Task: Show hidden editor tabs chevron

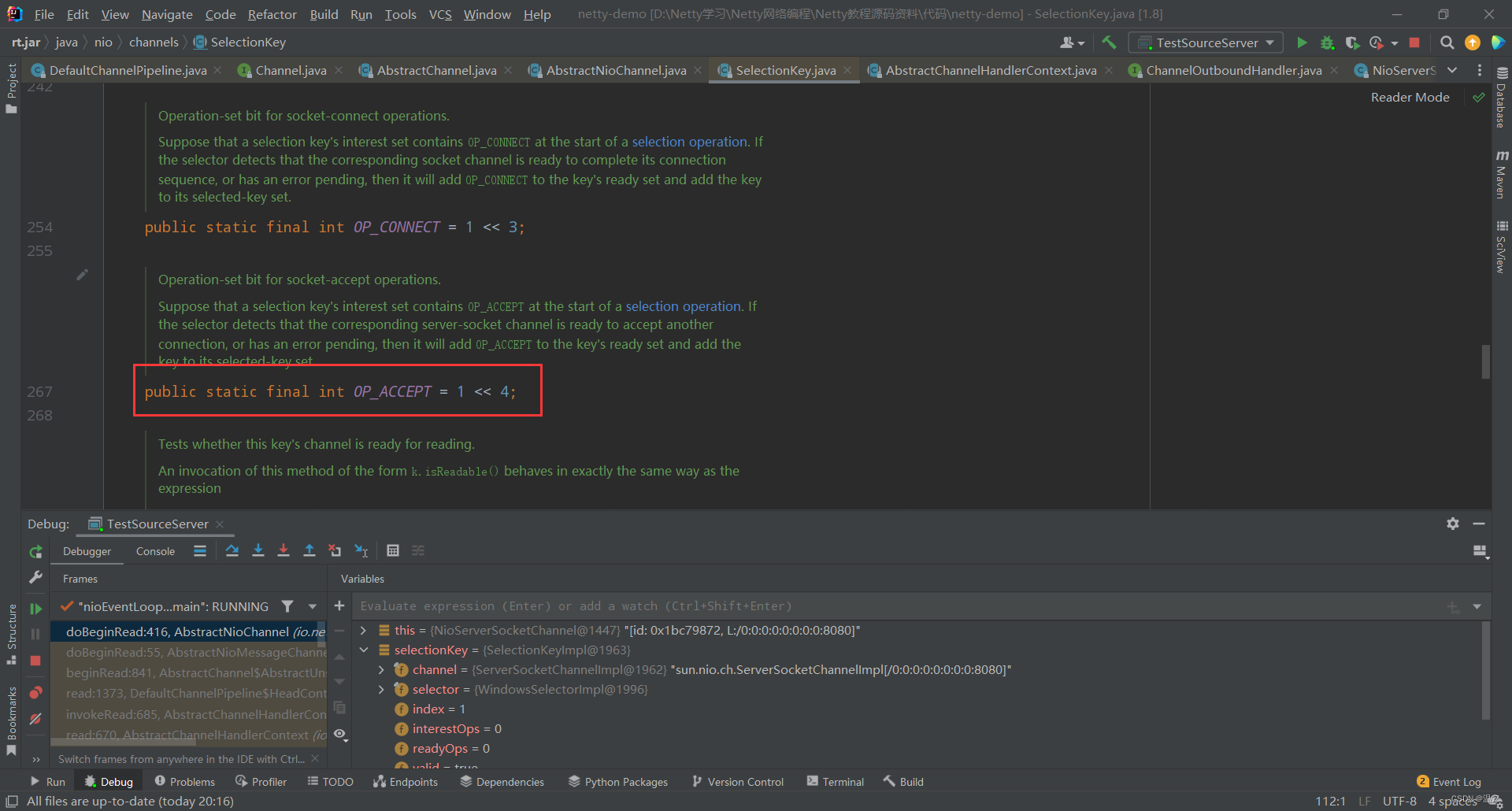Action: tap(1452, 70)
